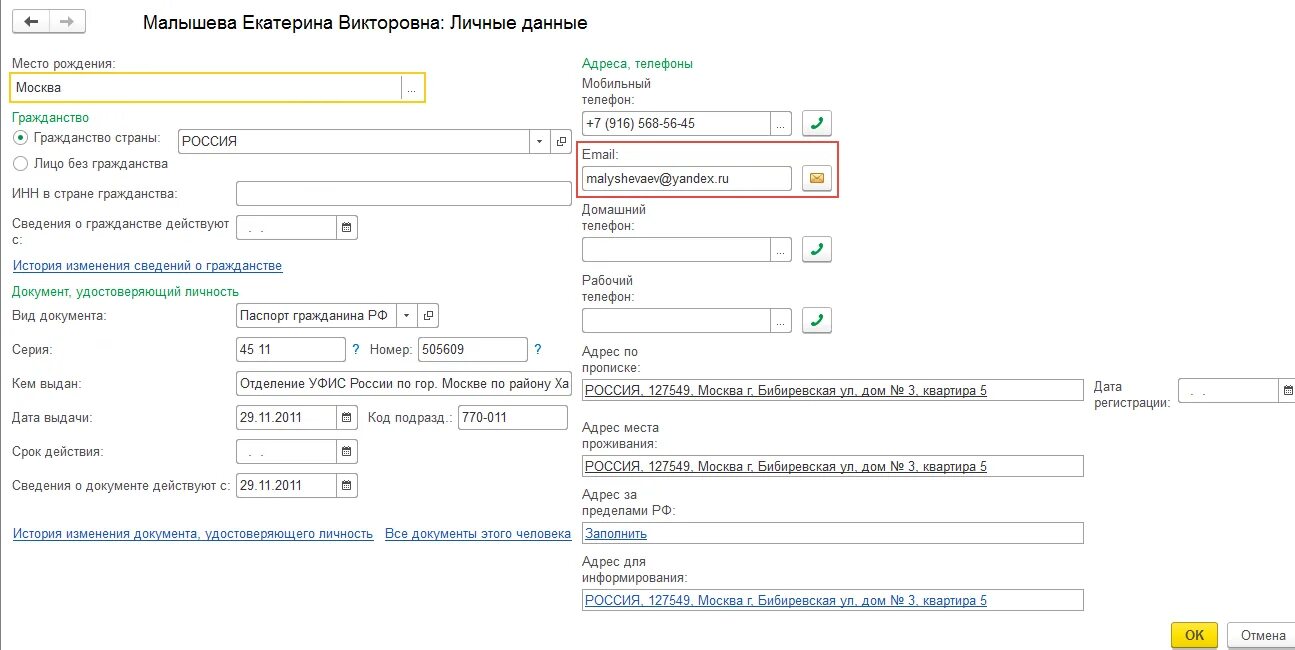Open the citizenship country record form
The width and height of the screenshot is (1295, 650).
(x=562, y=141)
